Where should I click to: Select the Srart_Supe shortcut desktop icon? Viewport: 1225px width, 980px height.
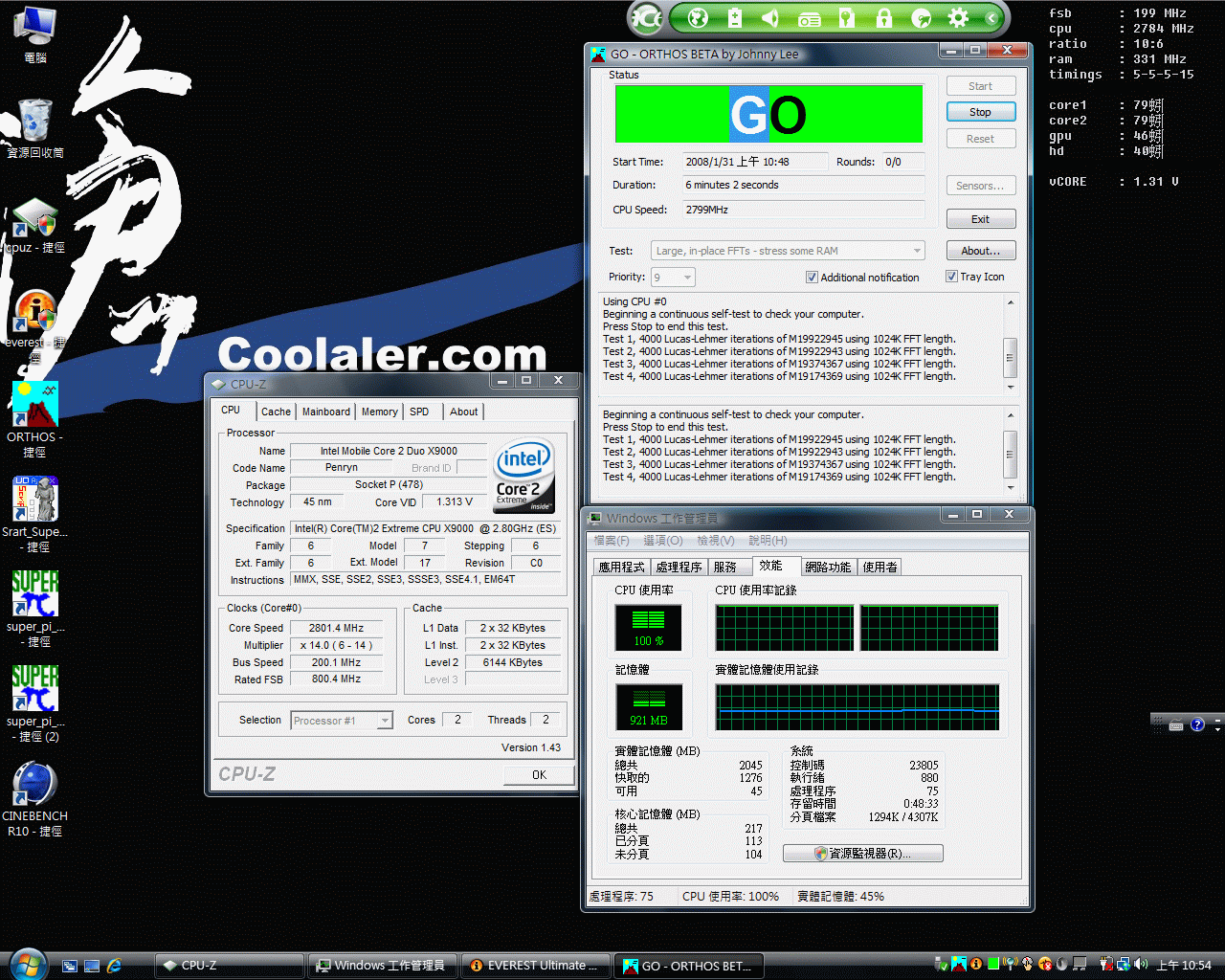[x=34, y=515]
